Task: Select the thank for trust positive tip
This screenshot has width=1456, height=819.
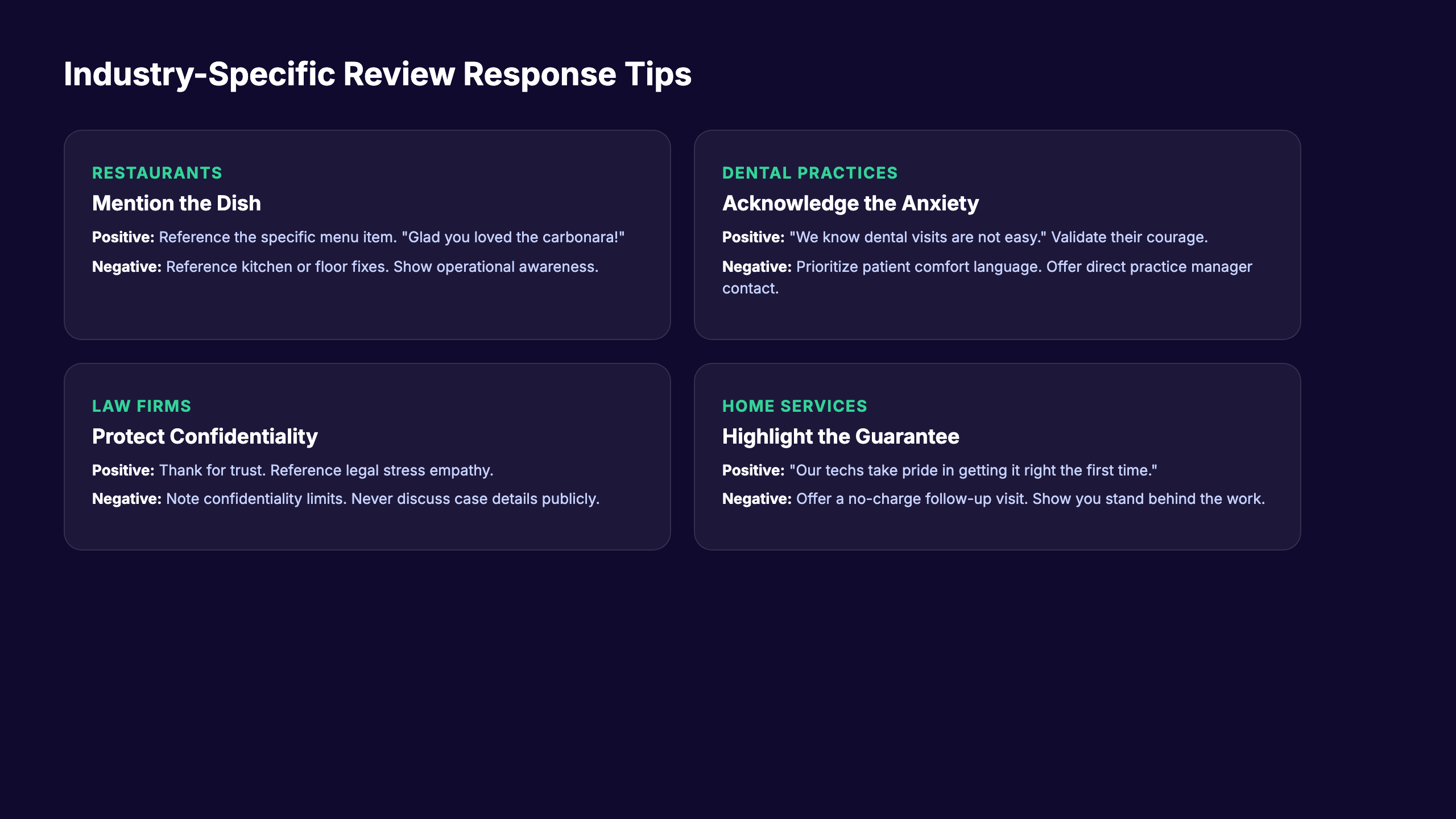Action: [293, 470]
